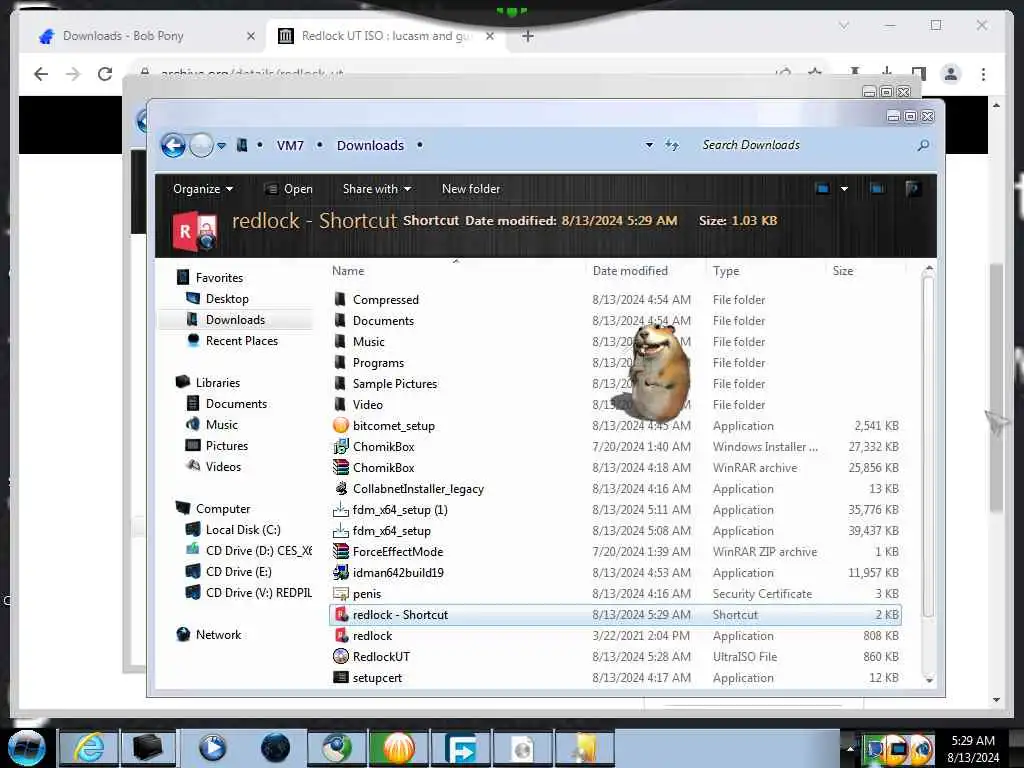Open a new browser tab
1024x768 pixels.
528,36
